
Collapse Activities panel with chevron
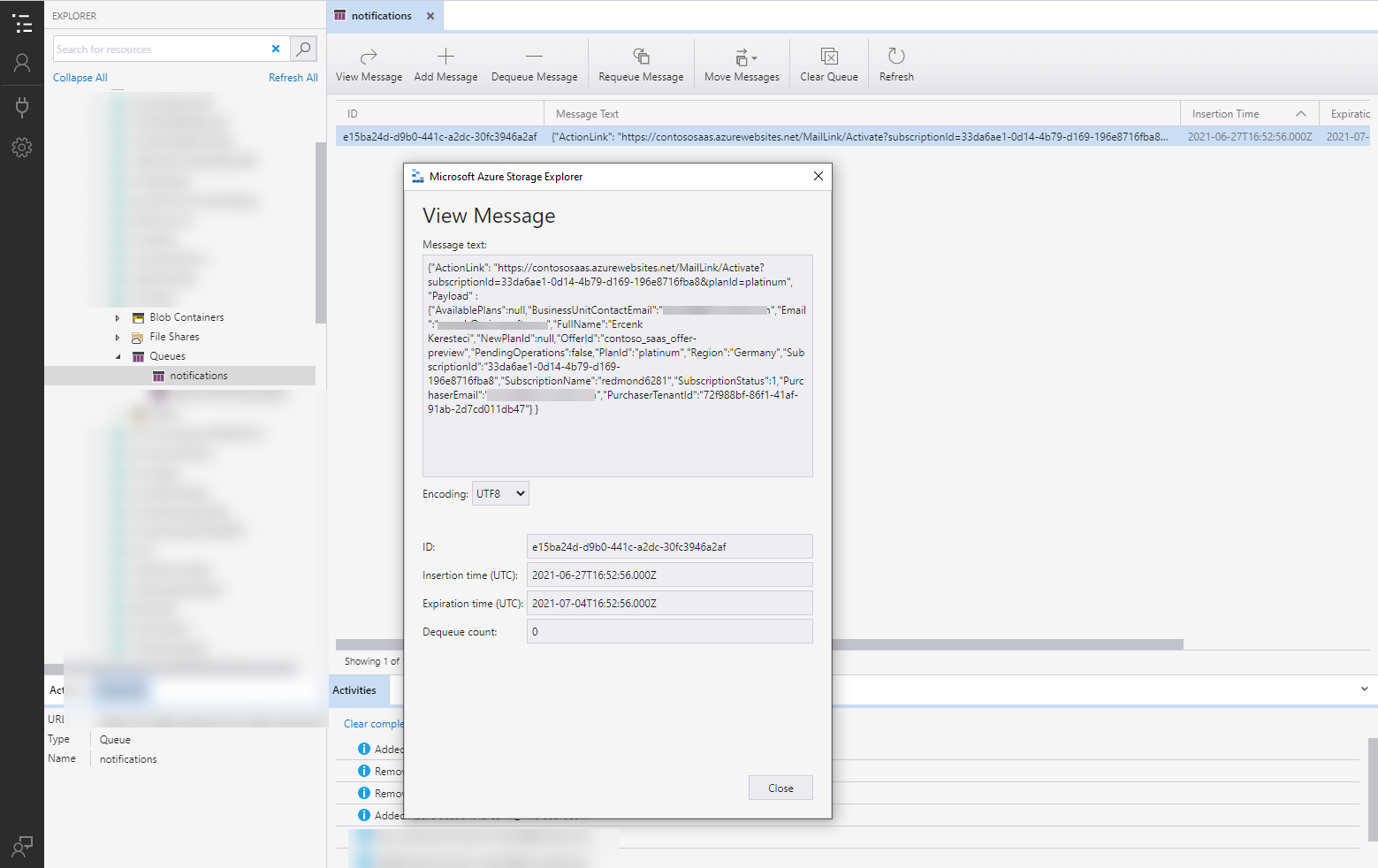[1364, 689]
